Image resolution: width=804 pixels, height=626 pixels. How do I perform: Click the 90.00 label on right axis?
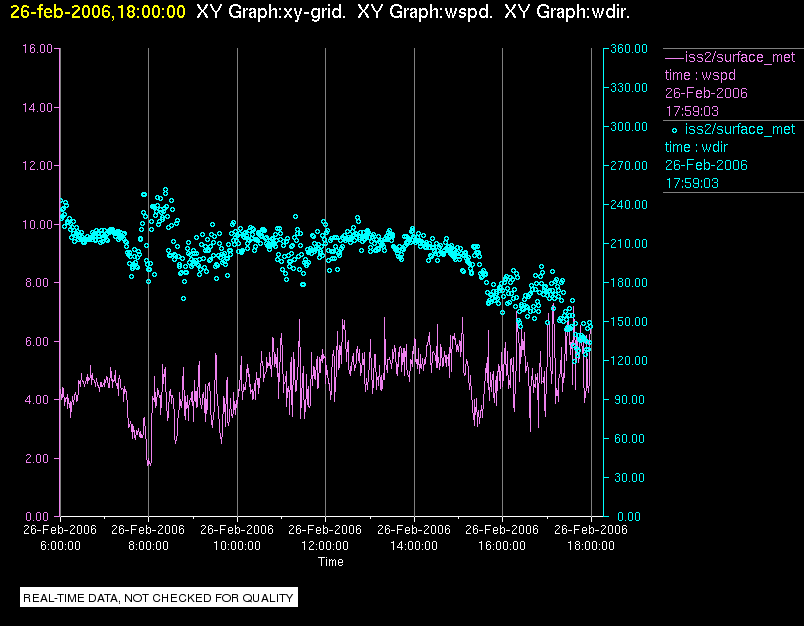[x=629, y=399]
